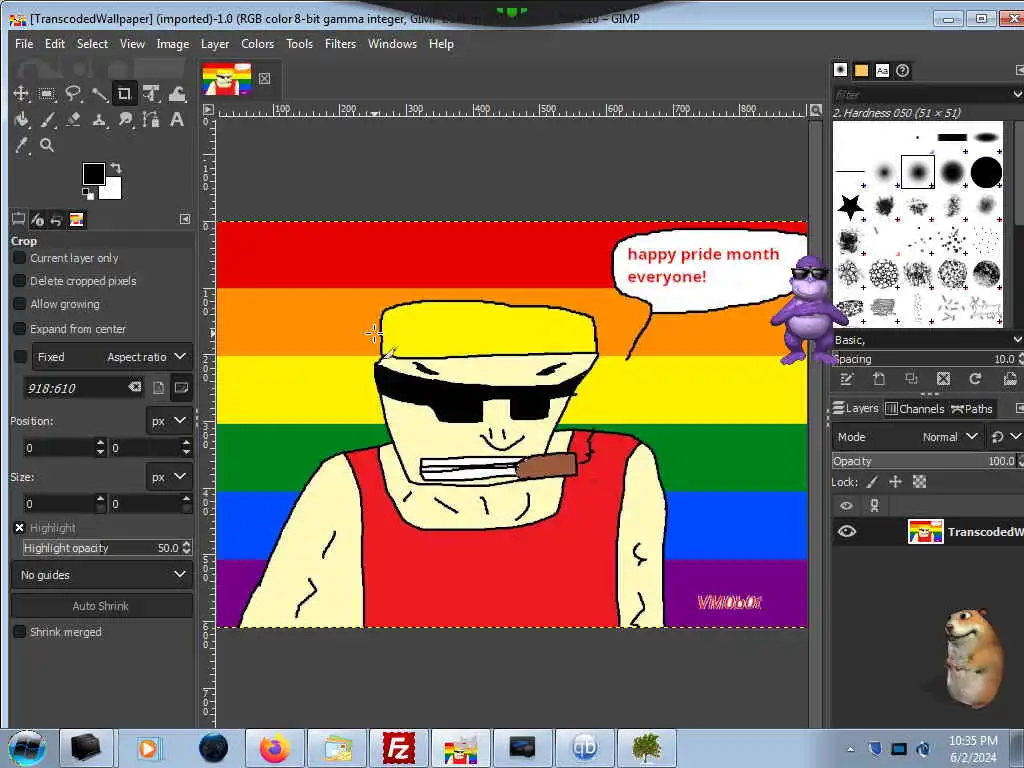1024x768 pixels.
Task: Select the Move tool in toolbox
Action: pyautogui.click(x=21, y=94)
